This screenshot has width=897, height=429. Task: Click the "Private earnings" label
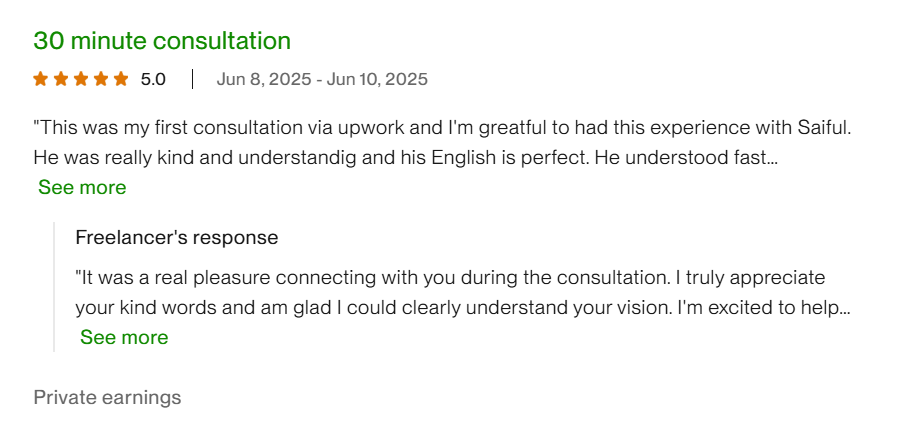(107, 397)
